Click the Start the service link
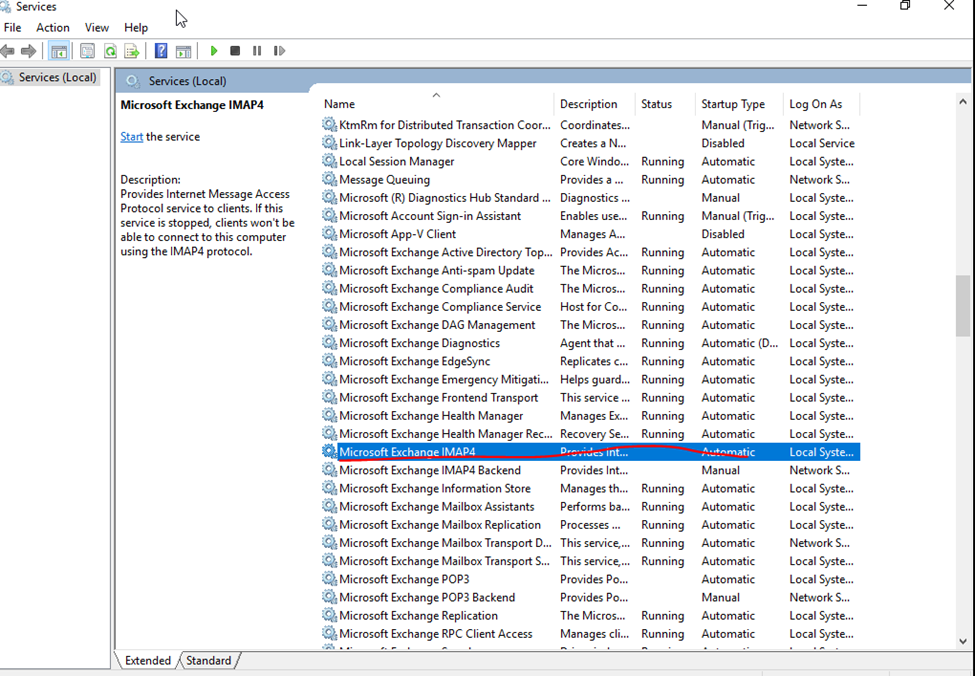This screenshot has width=975, height=676. [x=131, y=137]
